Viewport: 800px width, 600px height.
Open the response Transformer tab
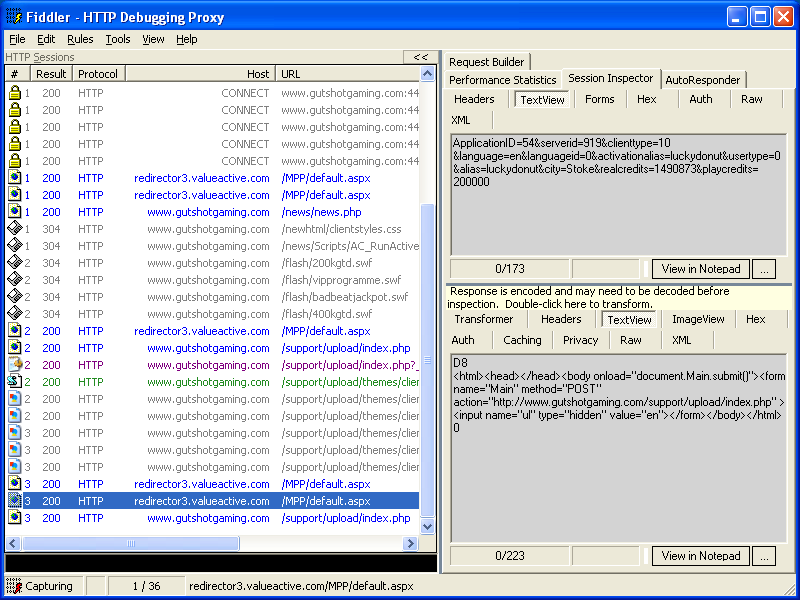[x=484, y=319]
